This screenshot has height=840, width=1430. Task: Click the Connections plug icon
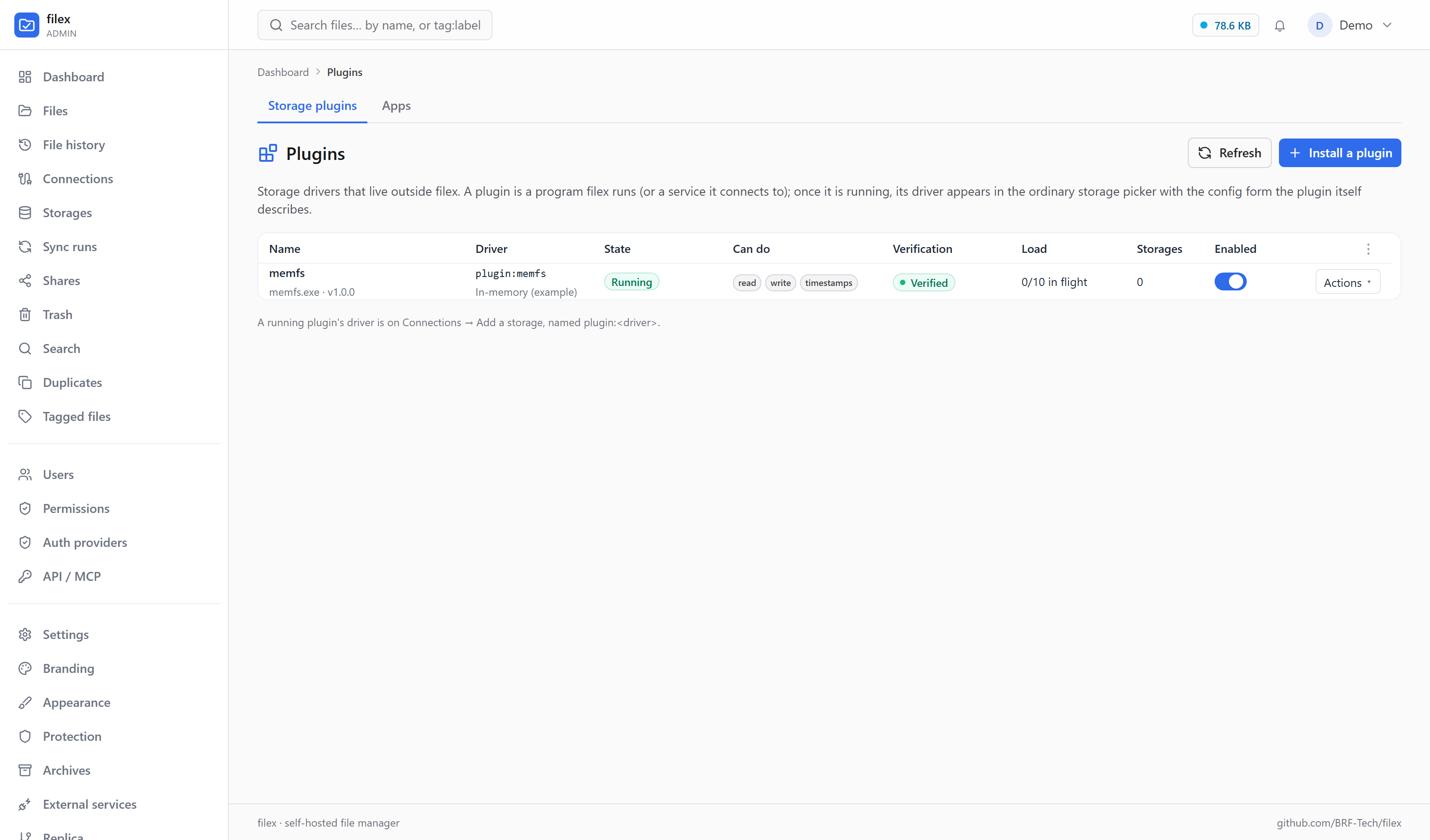(25, 179)
